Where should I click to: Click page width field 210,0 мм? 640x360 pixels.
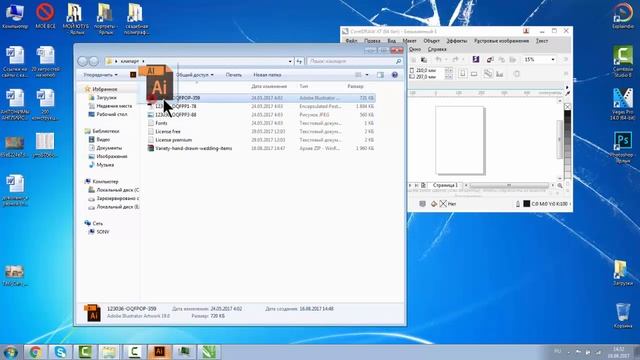click(429, 70)
